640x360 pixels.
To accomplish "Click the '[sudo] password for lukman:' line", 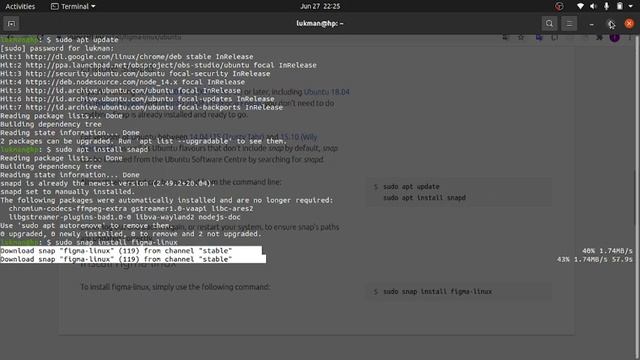I will (x=58, y=48).
